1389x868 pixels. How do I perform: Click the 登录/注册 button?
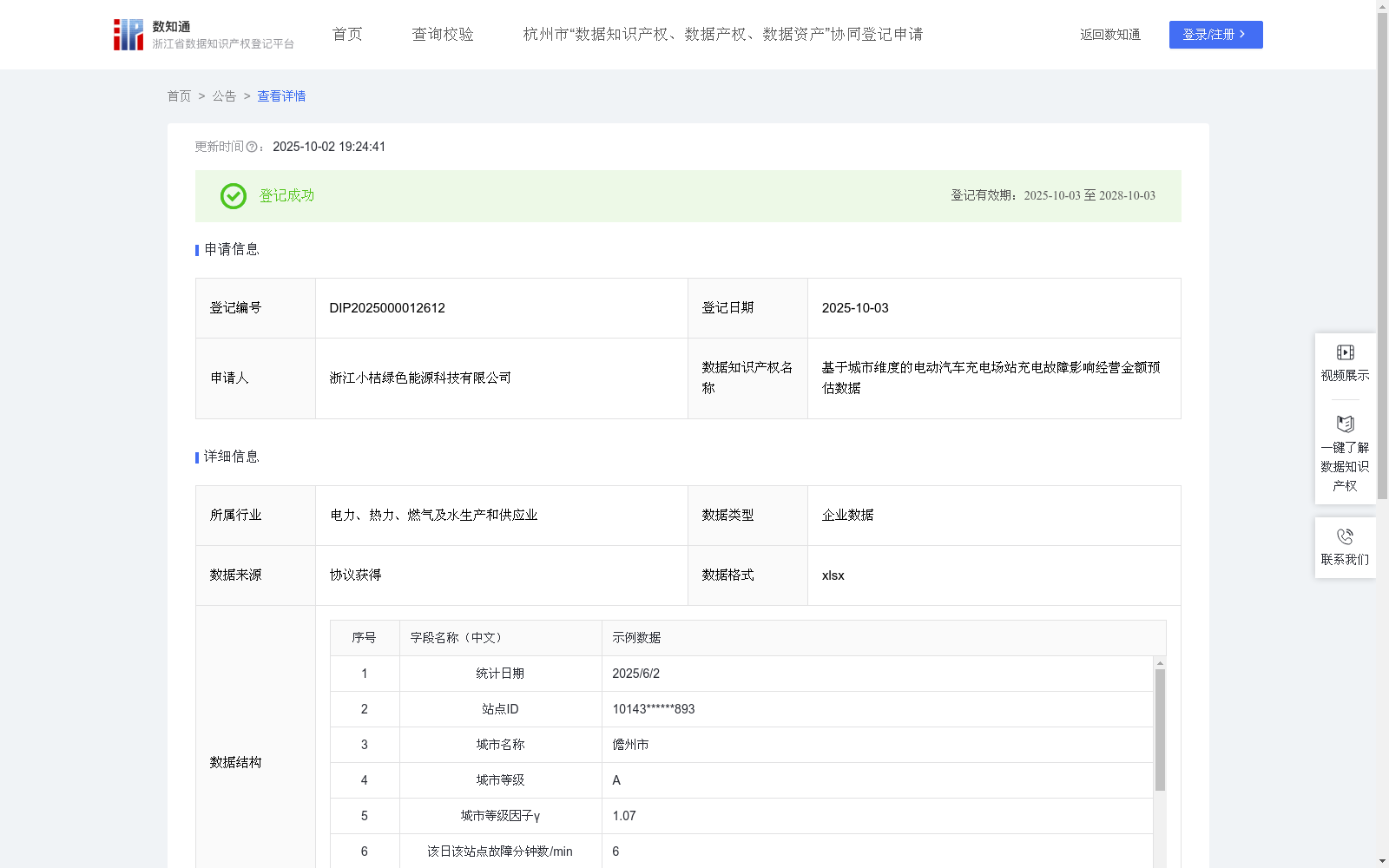1215,35
